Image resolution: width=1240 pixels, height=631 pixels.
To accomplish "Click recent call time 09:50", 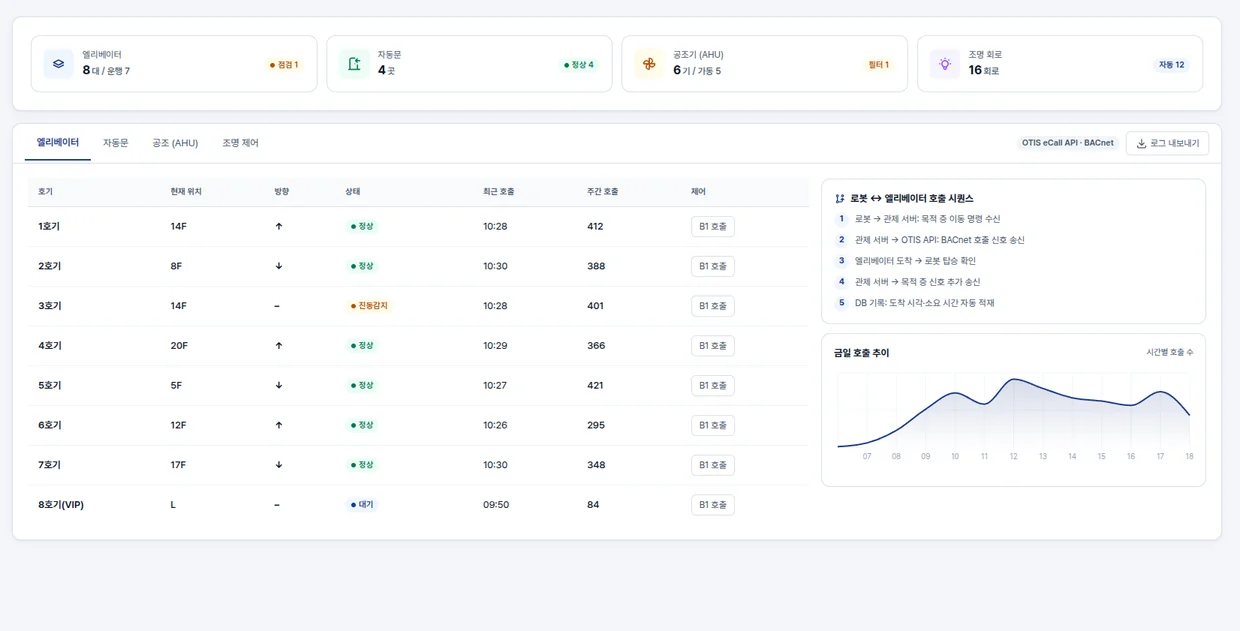I will point(496,505).
